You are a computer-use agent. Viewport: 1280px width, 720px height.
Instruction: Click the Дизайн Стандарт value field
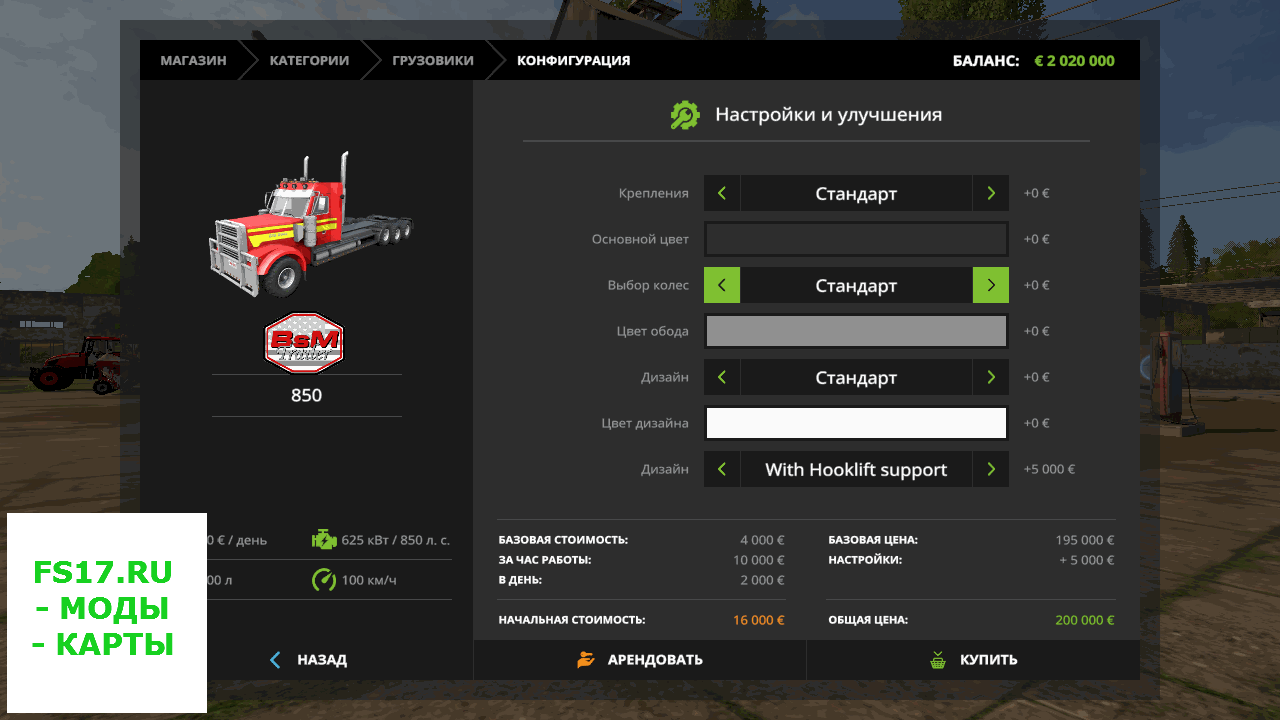(x=856, y=377)
